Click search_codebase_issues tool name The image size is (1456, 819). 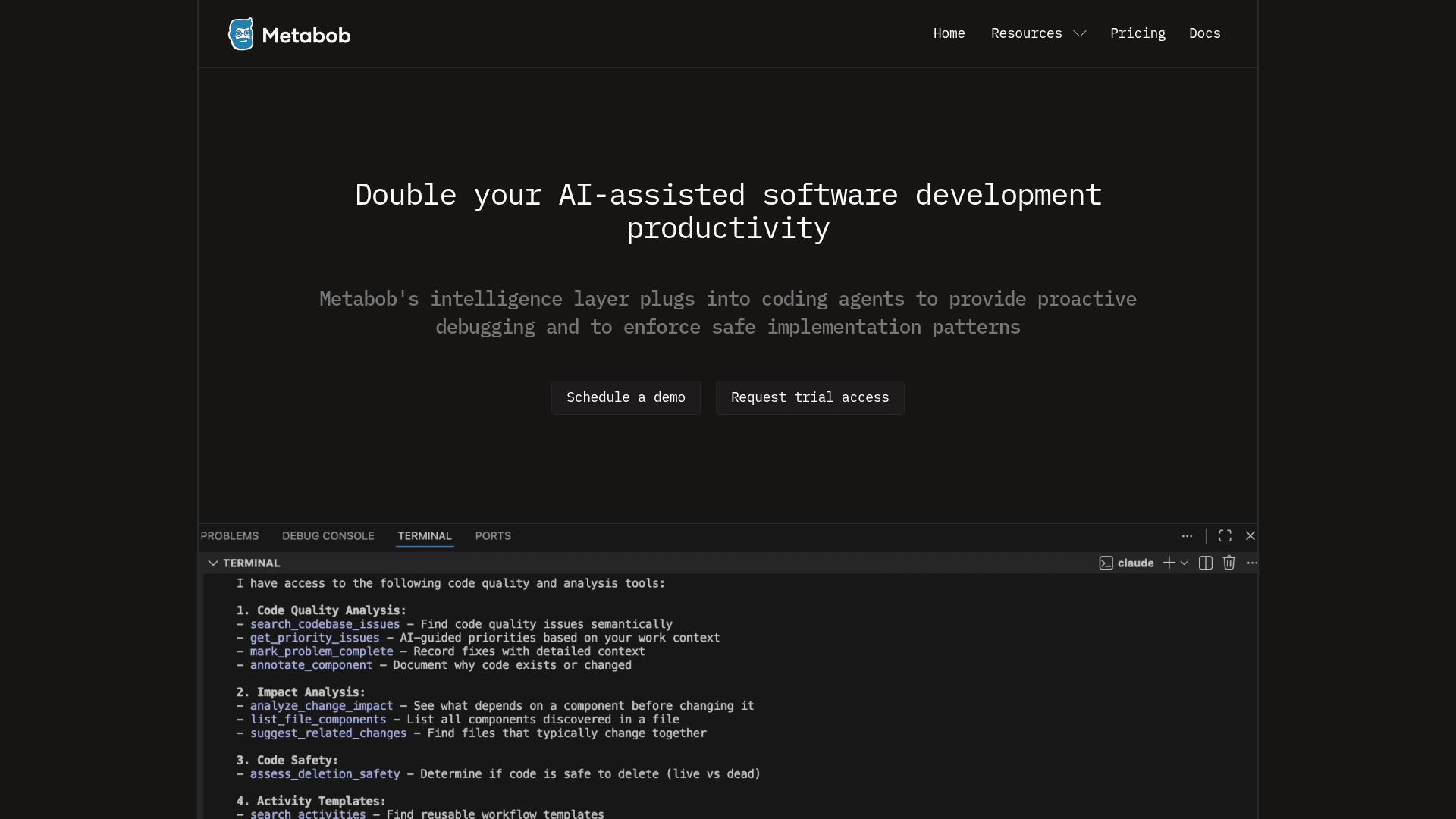click(325, 624)
